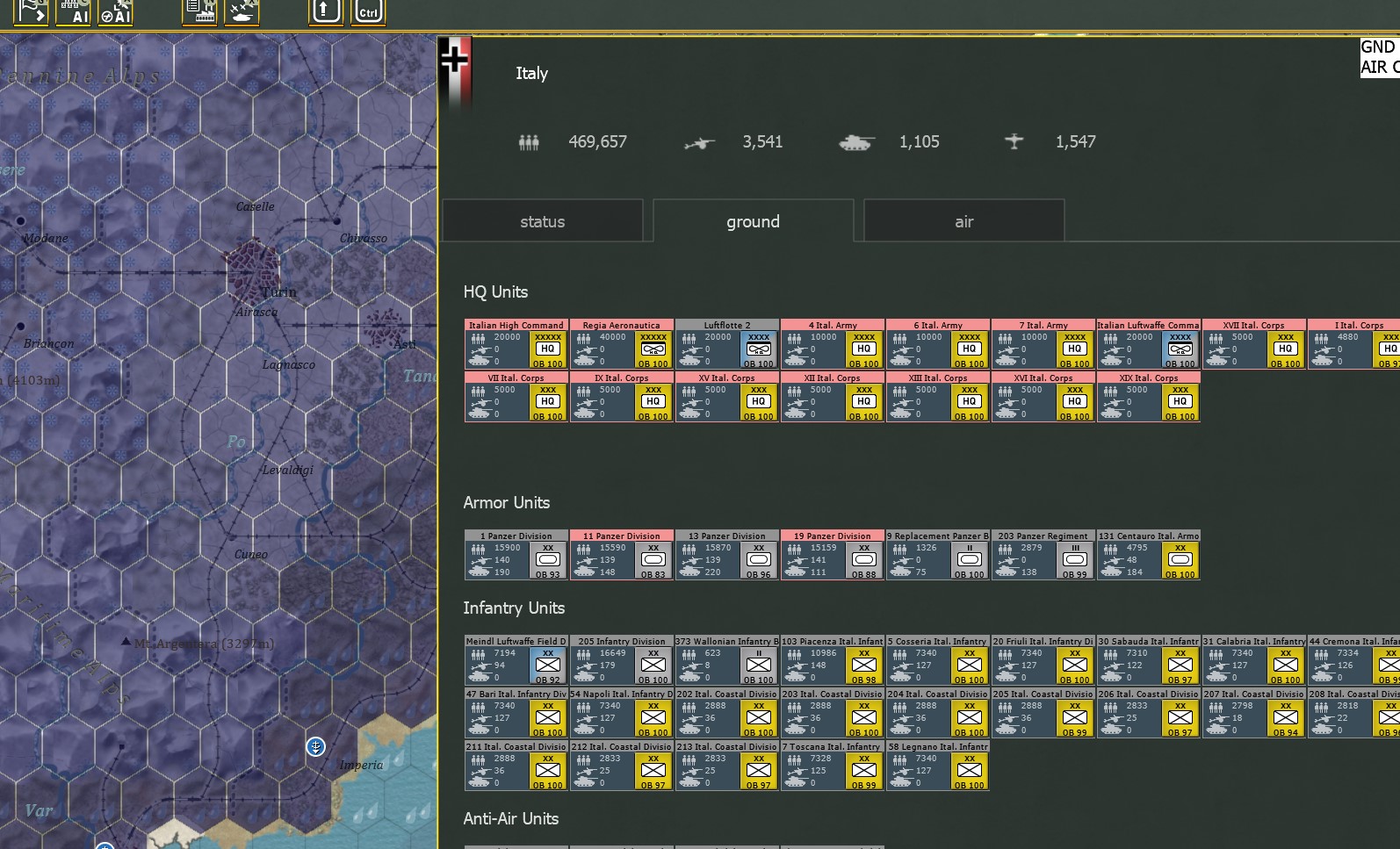
Task: Select the 13 Panzer Division card
Action: click(x=727, y=555)
